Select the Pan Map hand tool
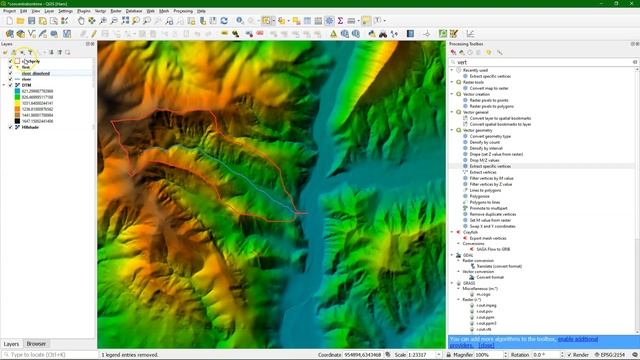Screen dimensions: 640x360 (81, 20)
